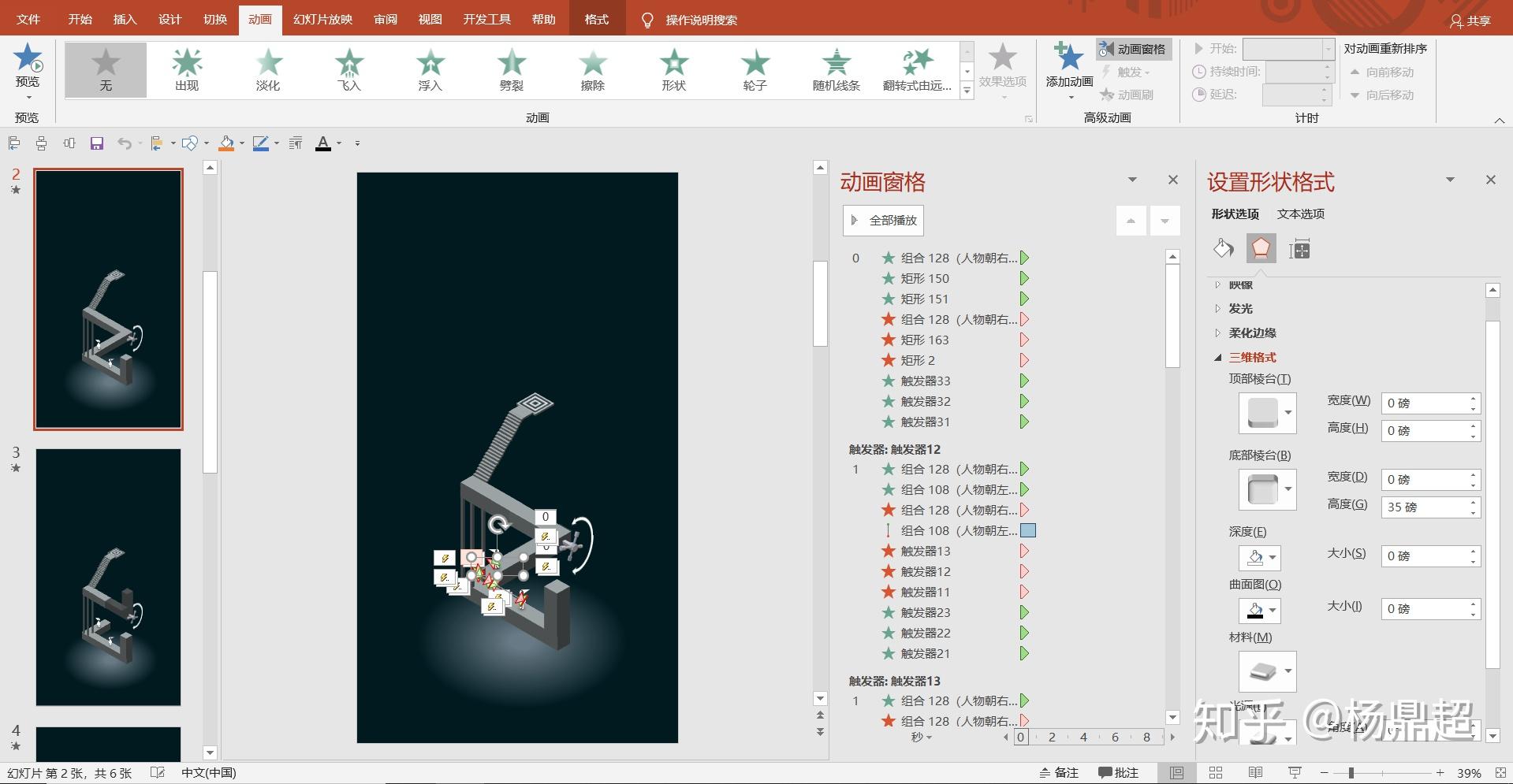Open the 材料 material dropdown

pyautogui.click(x=1288, y=671)
